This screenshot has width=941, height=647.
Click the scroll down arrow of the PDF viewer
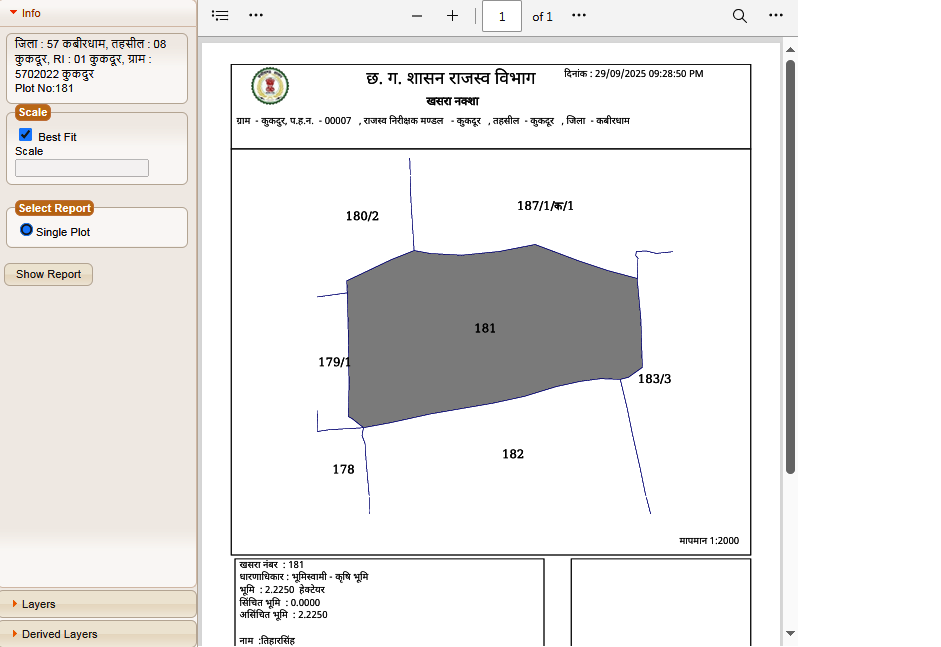[x=790, y=633]
